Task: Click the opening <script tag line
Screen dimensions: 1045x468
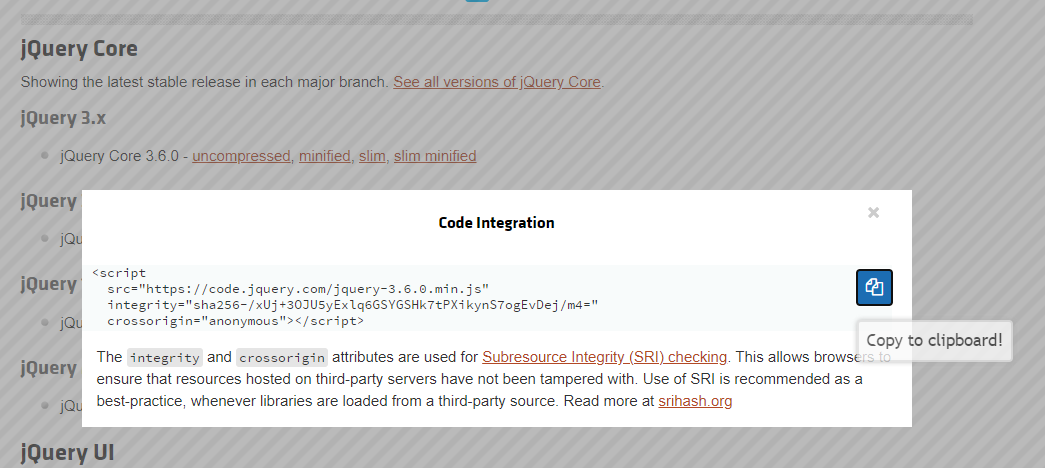Action: 119,273
